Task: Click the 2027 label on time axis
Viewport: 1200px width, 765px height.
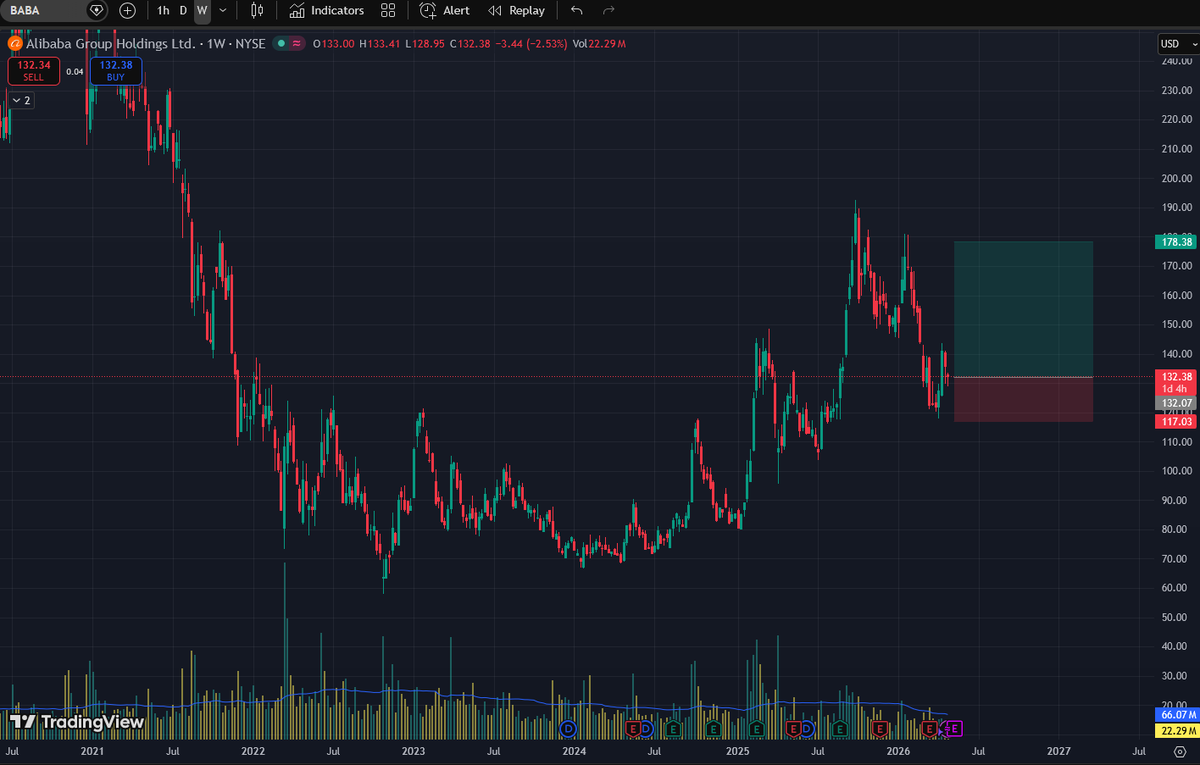Action: click(x=1059, y=750)
